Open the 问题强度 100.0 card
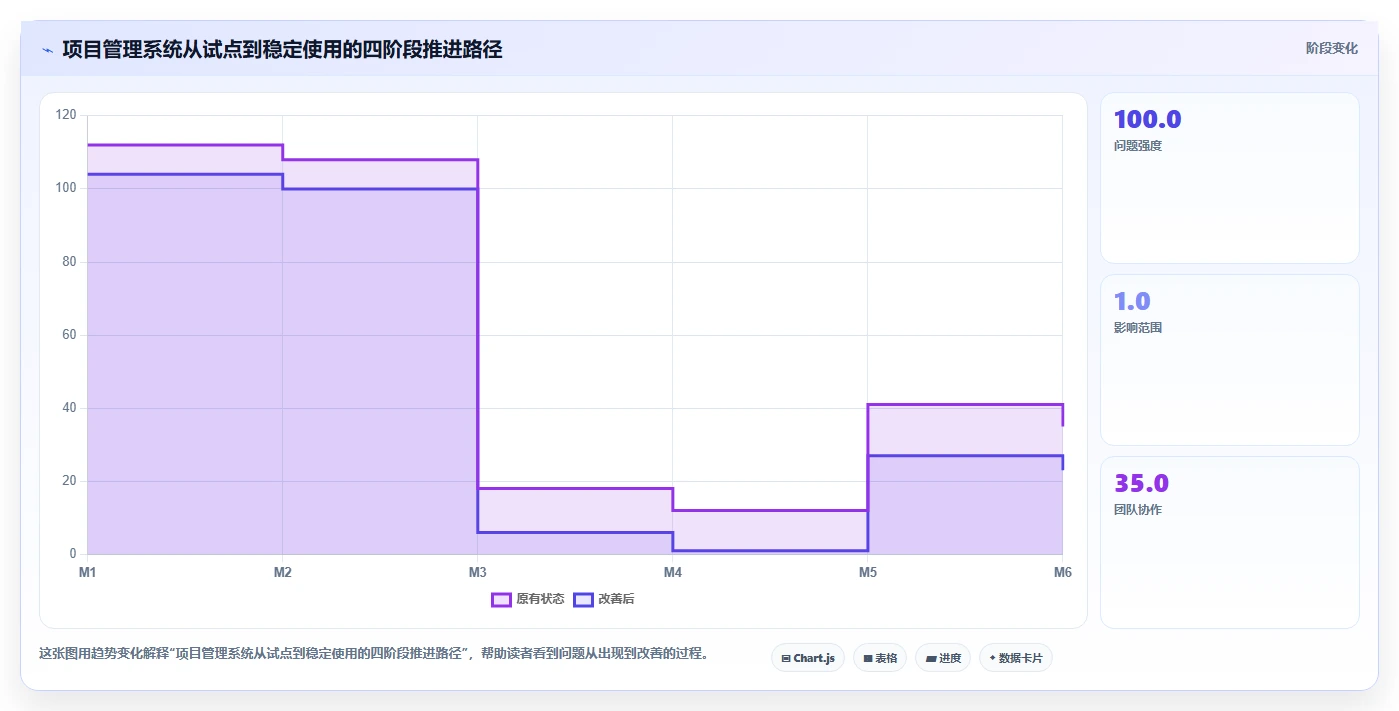The width and height of the screenshot is (1399, 711). point(1229,178)
